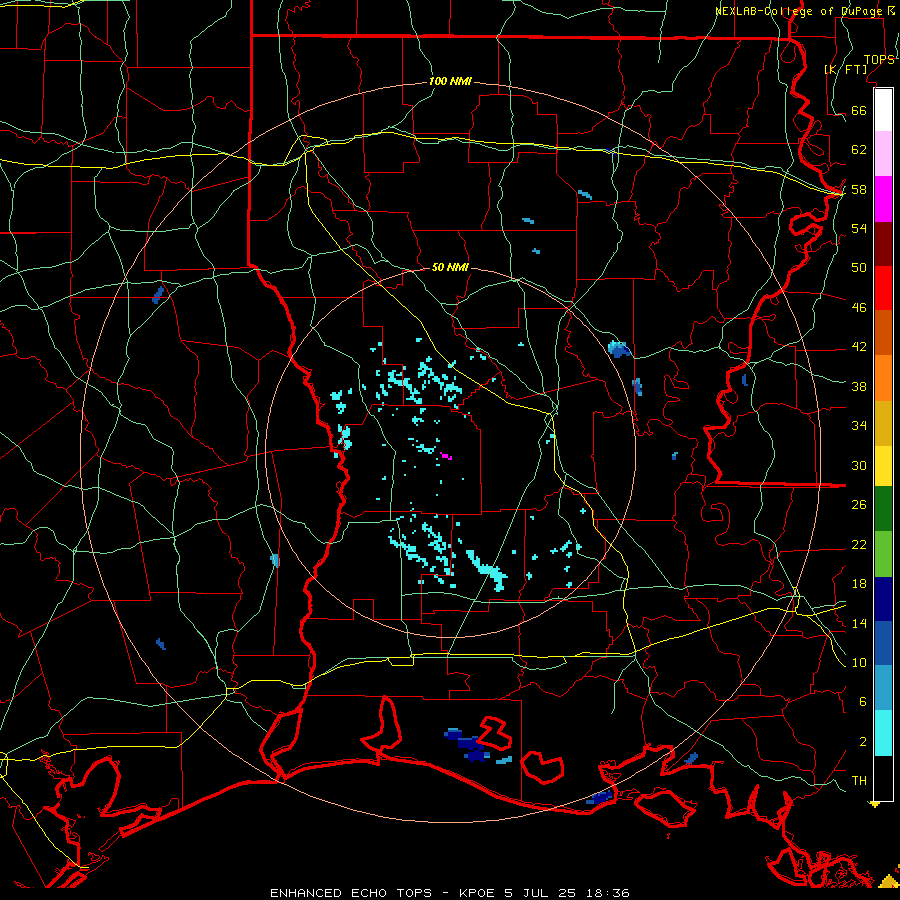The width and height of the screenshot is (900, 900).
Task: Select the bright red legend swatch
Action: coord(883,288)
